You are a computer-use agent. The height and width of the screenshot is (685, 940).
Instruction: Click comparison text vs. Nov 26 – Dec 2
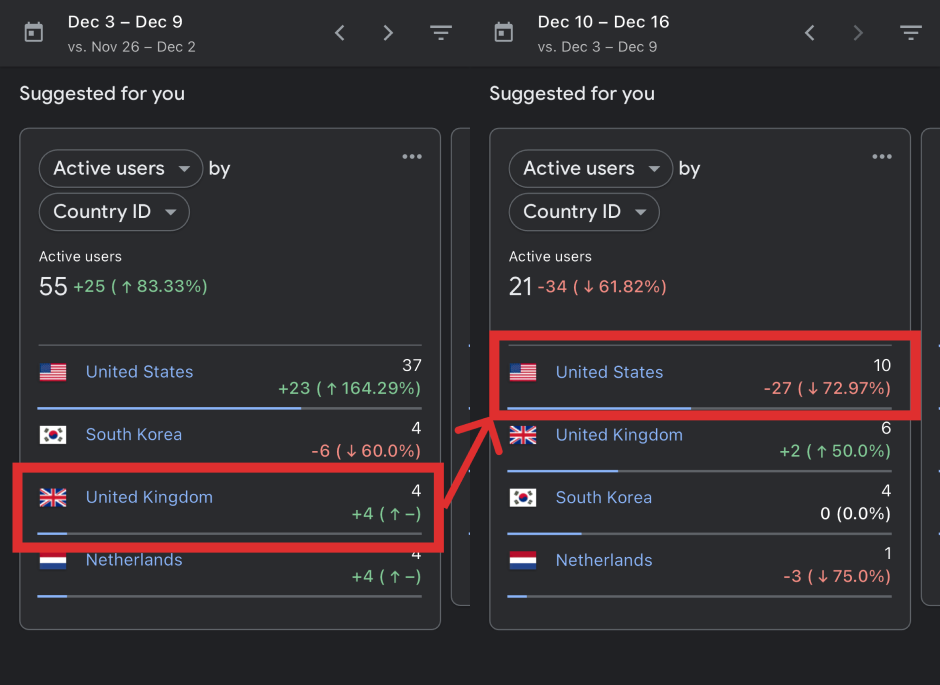click(131, 47)
